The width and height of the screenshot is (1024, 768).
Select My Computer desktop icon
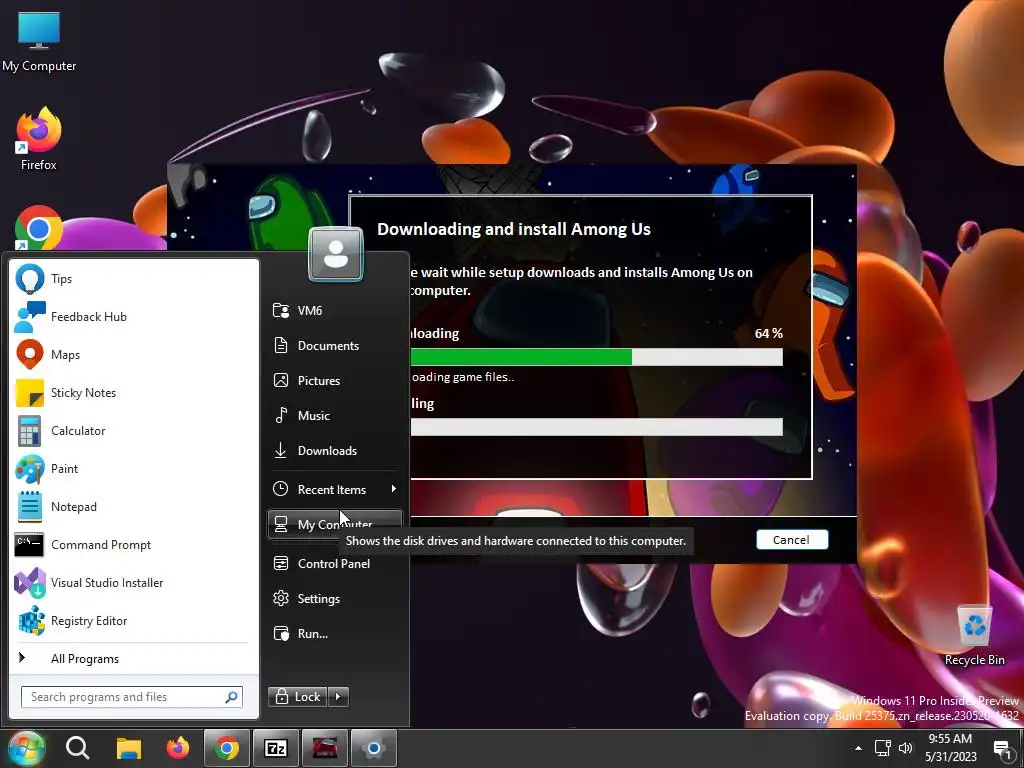(x=39, y=42)
